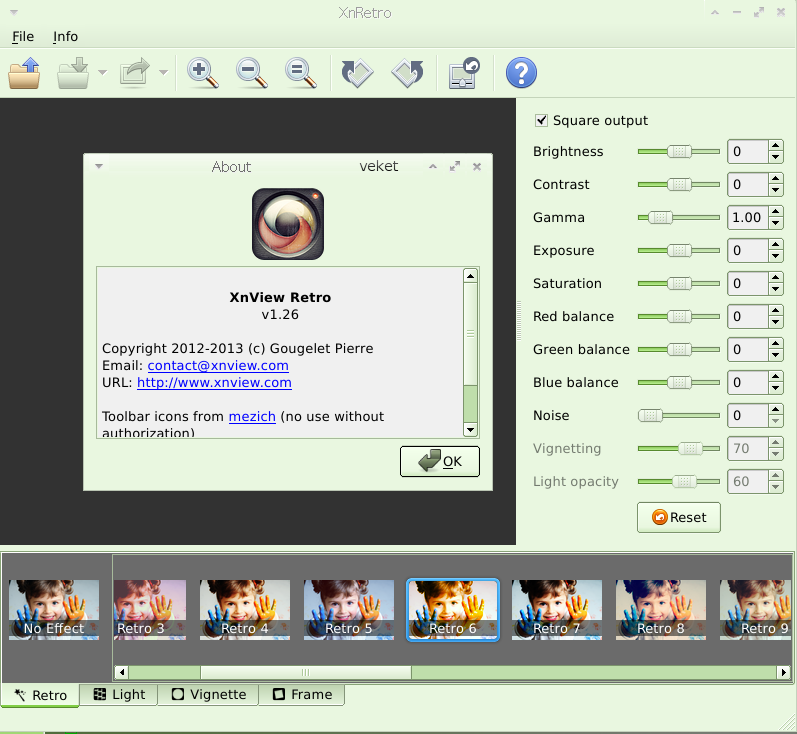Decrease Exposure with the down stepper arrow
The width and height of the screenshot is (797, 734).
click(x=775, y=256)
